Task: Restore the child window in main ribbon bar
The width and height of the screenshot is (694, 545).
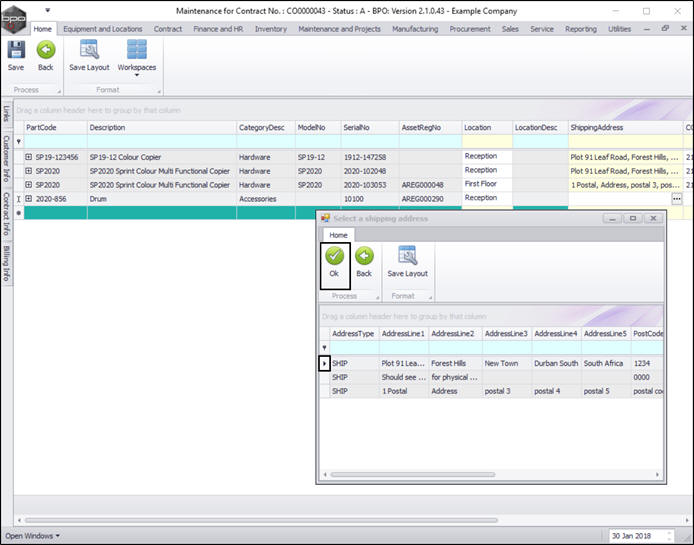Action: coord(665,28)
